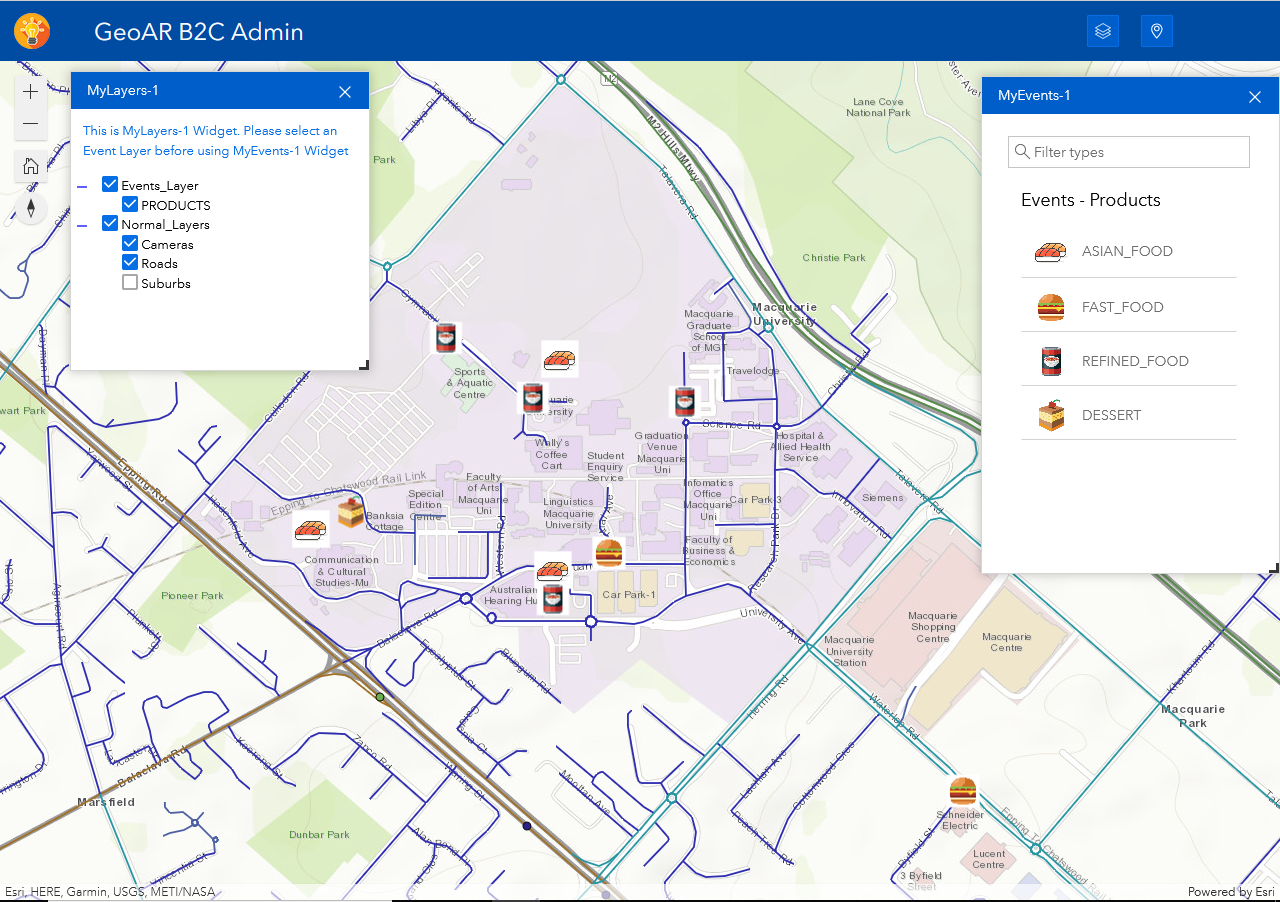Click the Filter types search field
This screenshot has height=902, width=1280.
click(x=1129, y=152)
